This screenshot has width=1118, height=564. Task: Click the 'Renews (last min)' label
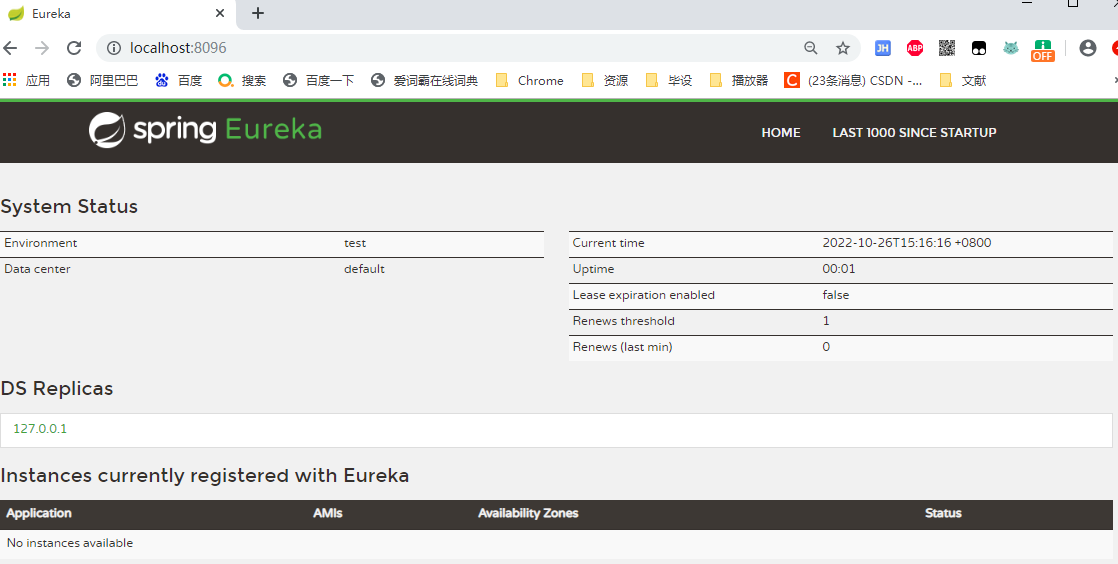pyautogui.click(x=622, y=347)
